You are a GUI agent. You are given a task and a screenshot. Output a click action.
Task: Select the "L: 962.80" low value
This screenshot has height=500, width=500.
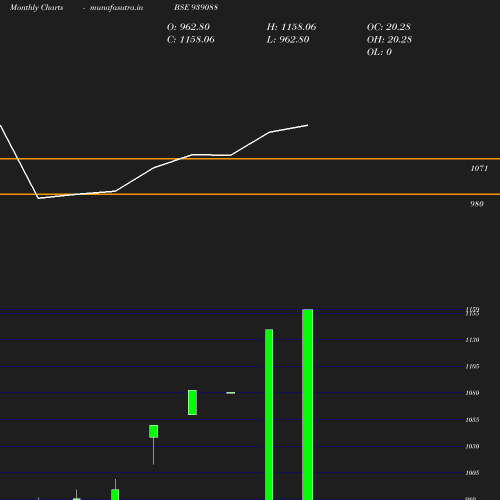coord(288,40)
